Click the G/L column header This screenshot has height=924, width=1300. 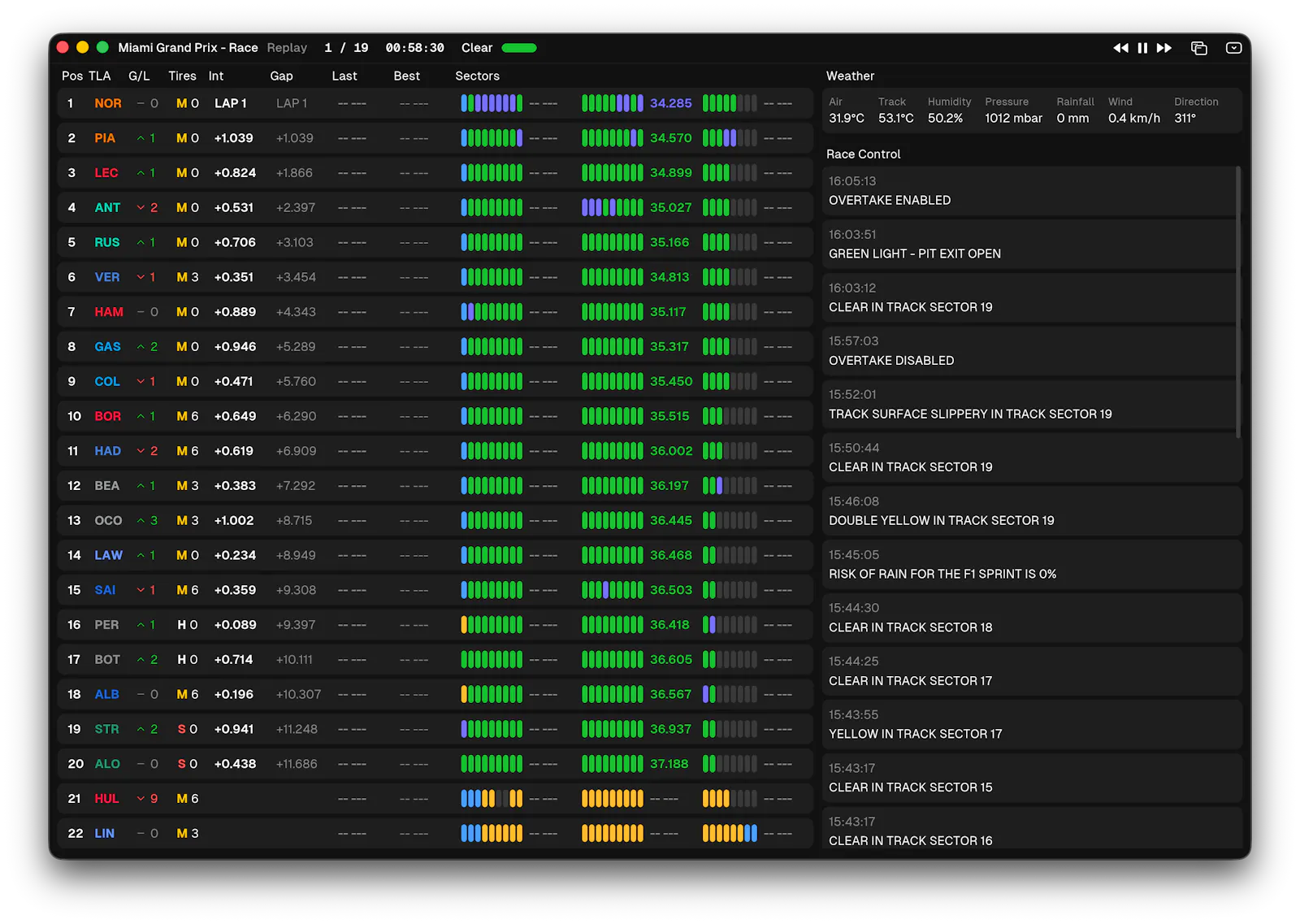click(x=139, y=76)
